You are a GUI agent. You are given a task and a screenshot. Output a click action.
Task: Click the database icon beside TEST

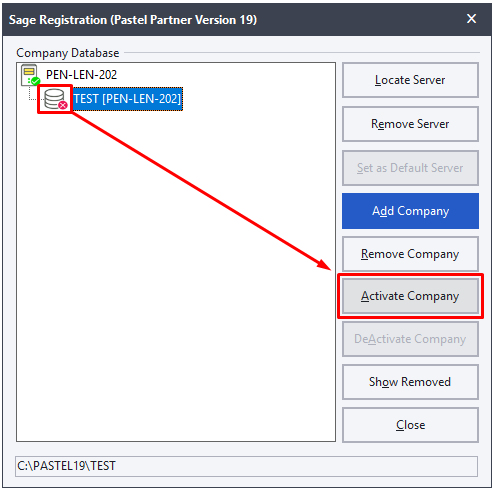click(x=55, y=99)
